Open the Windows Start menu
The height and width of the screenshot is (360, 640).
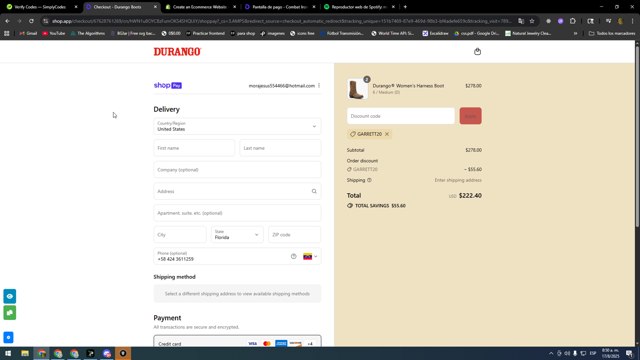pos(8,353)
